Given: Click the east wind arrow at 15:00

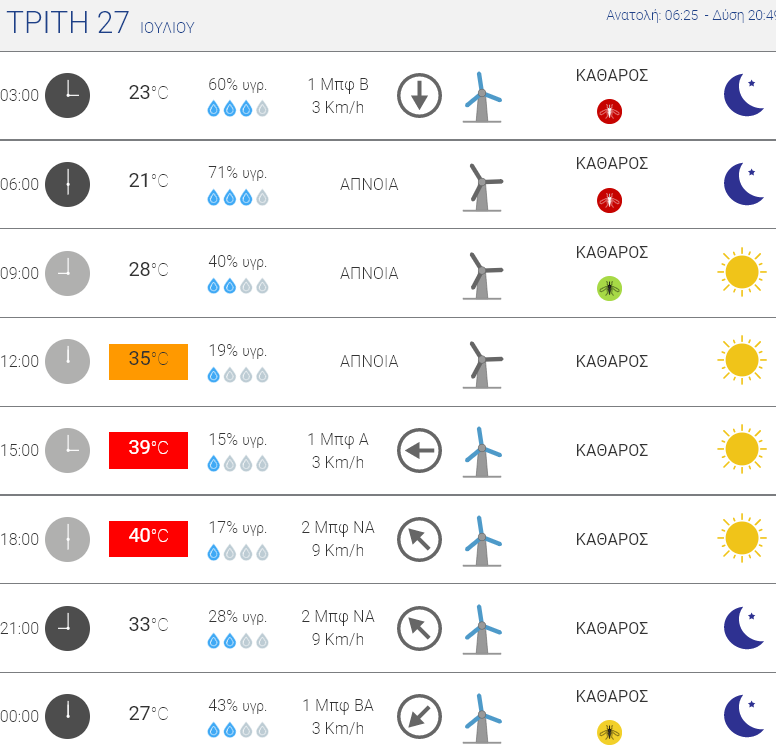Looking at the screenshot, I should (x=419, y=451).
